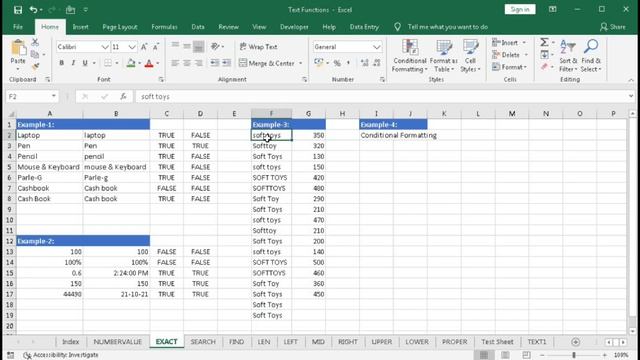Click the Accounting Number Format icon
Viewport: 640px width, 360px height.
(x=319, y=63)
